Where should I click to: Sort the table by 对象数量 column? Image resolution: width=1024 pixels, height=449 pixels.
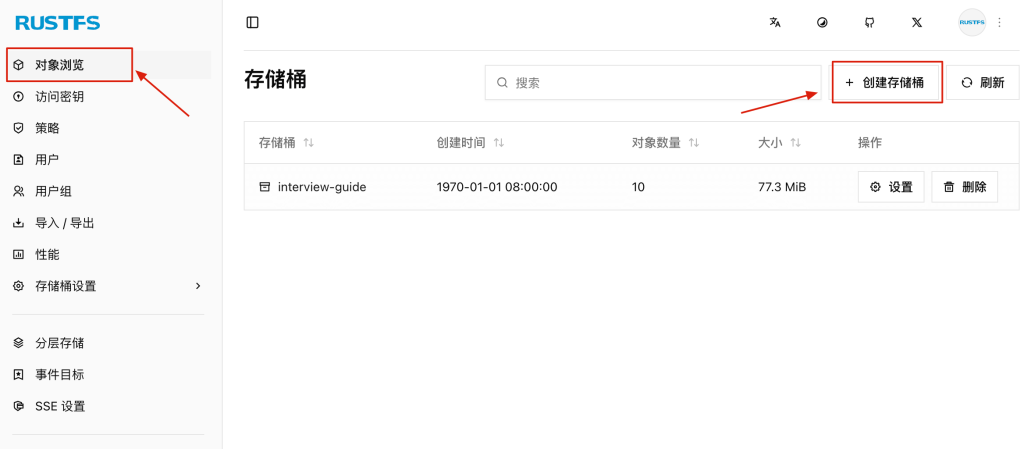pos(665,143)
